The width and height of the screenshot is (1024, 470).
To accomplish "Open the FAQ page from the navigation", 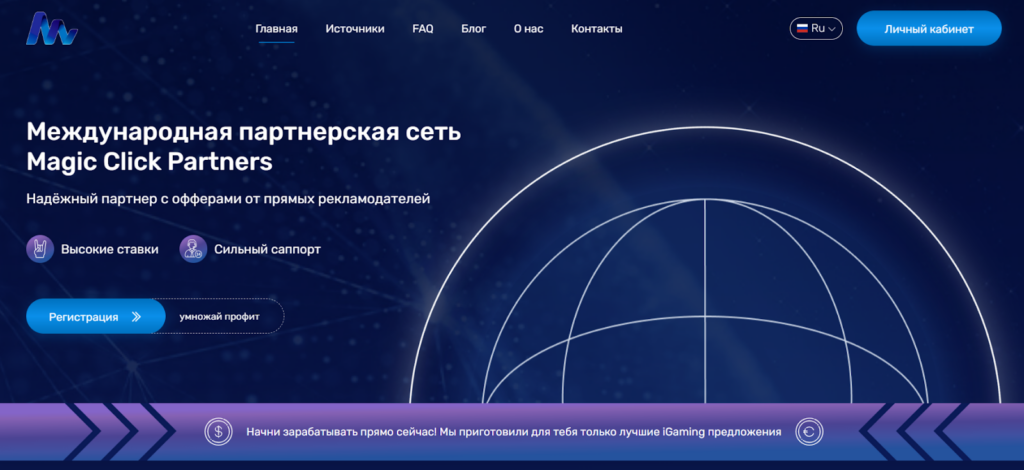I will pyautogui.click(x=423, y=29).
